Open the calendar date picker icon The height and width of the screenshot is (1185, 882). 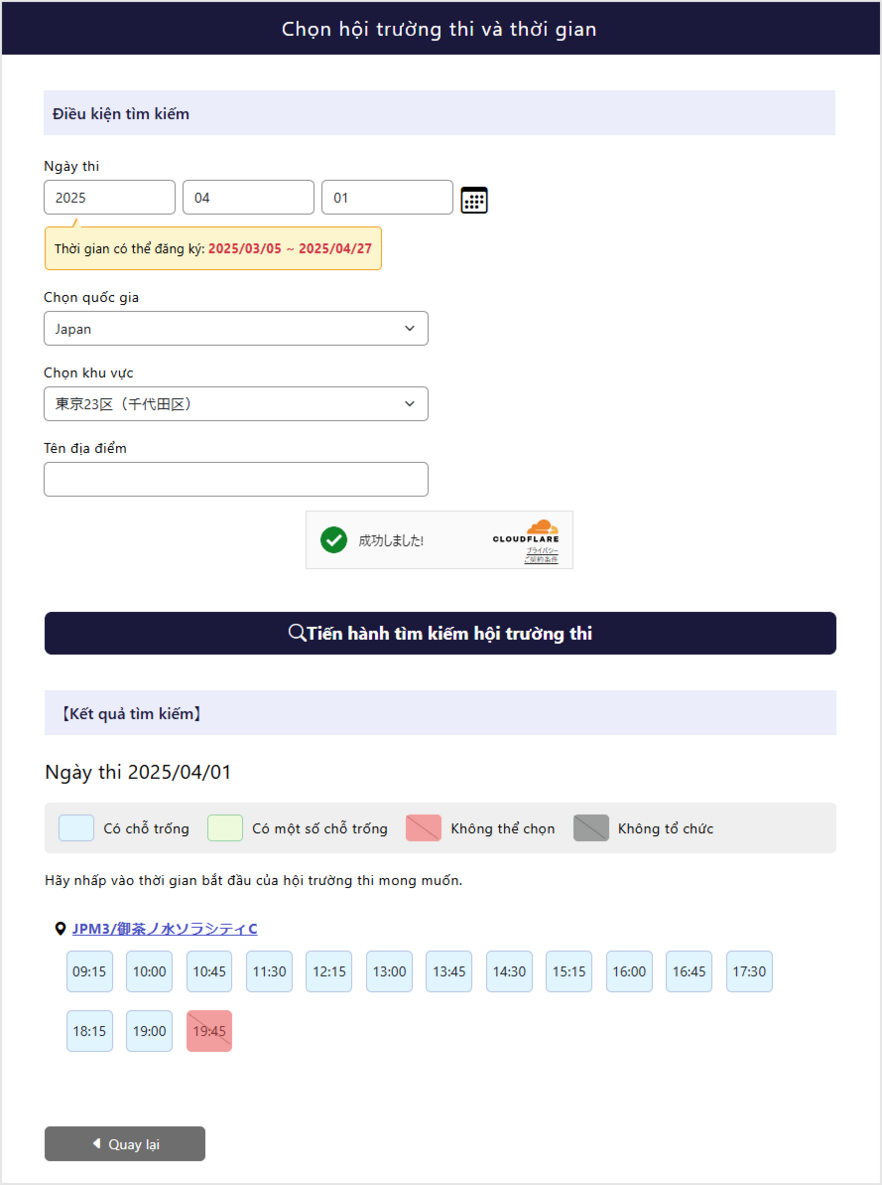pos(474,200)
